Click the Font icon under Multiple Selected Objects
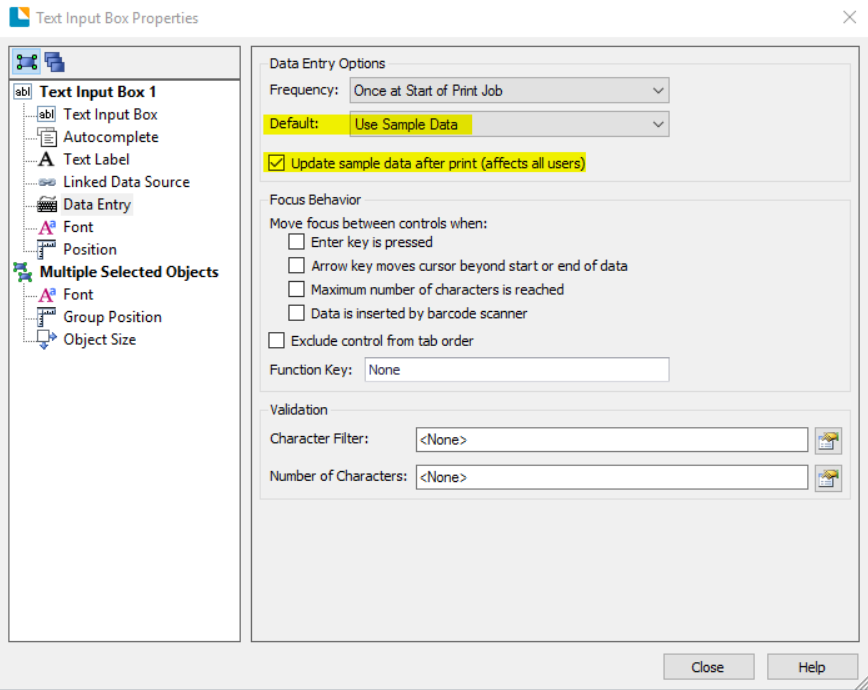 (47, 295)
